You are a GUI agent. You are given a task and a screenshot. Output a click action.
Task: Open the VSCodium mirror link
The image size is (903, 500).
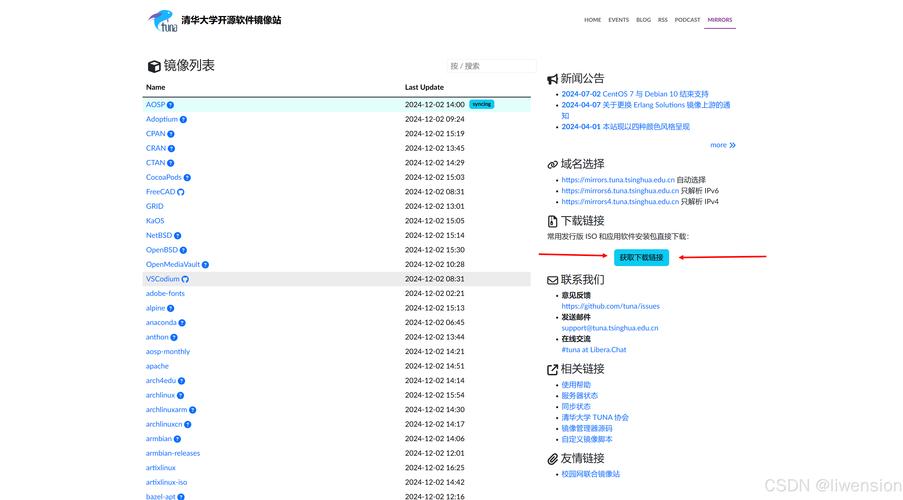click(x=162, y=279)
